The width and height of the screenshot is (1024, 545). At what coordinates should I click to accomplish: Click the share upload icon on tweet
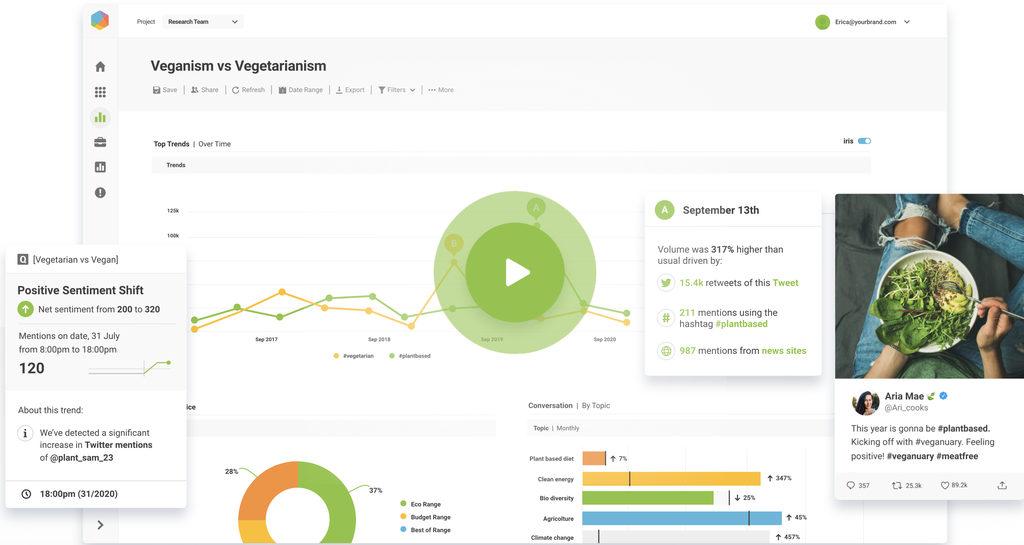1002,486
